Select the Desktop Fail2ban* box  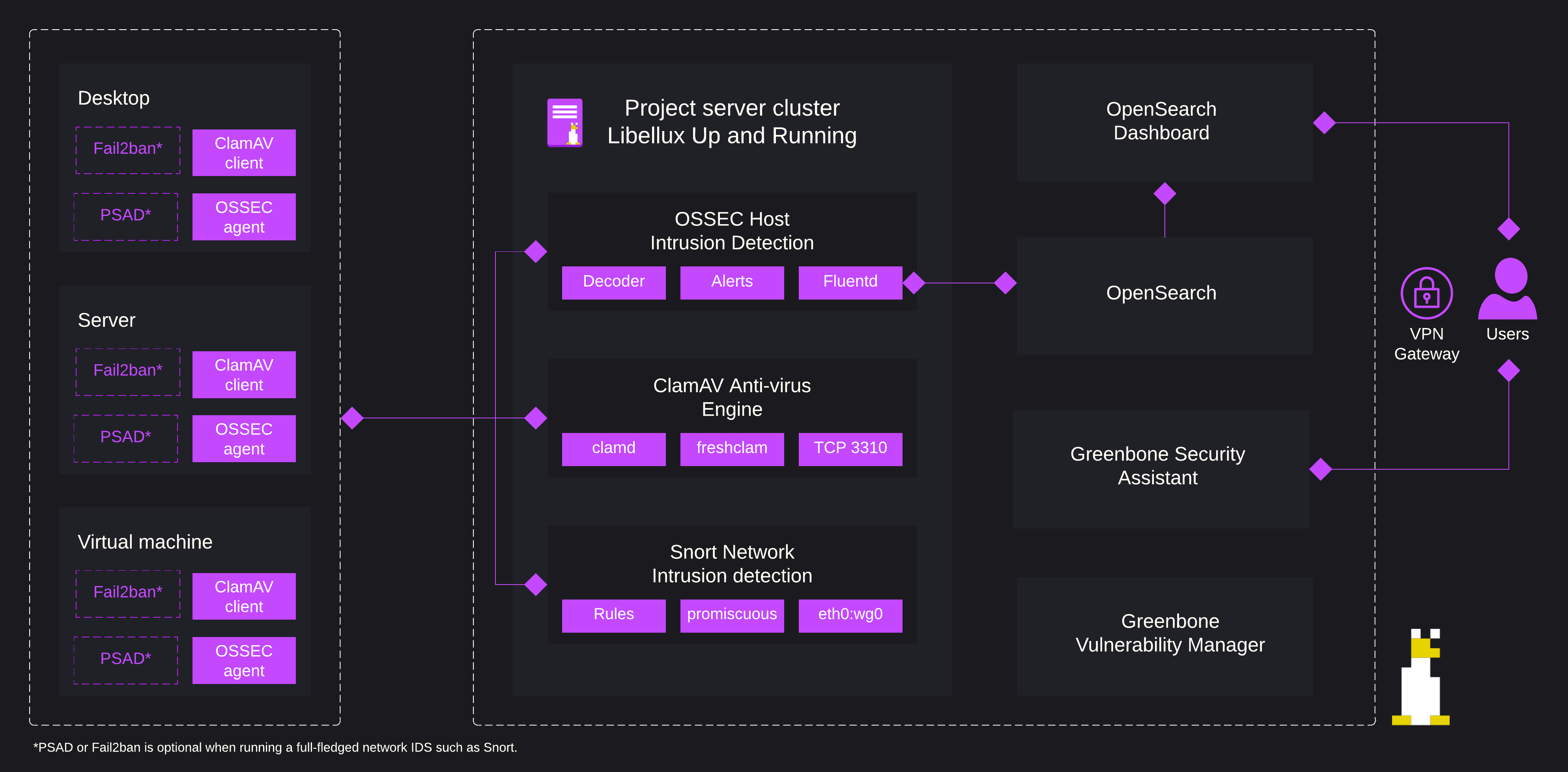(128, 150)
